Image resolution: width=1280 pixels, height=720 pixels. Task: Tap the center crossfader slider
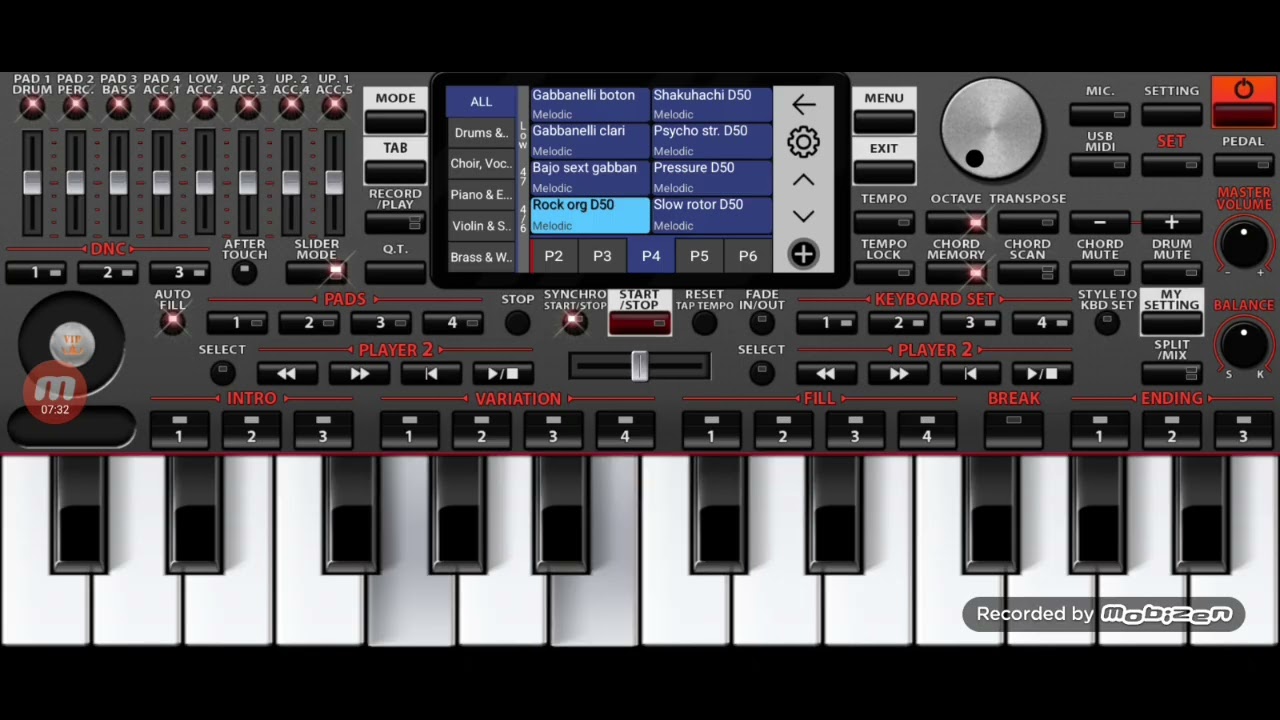(639, 366)
